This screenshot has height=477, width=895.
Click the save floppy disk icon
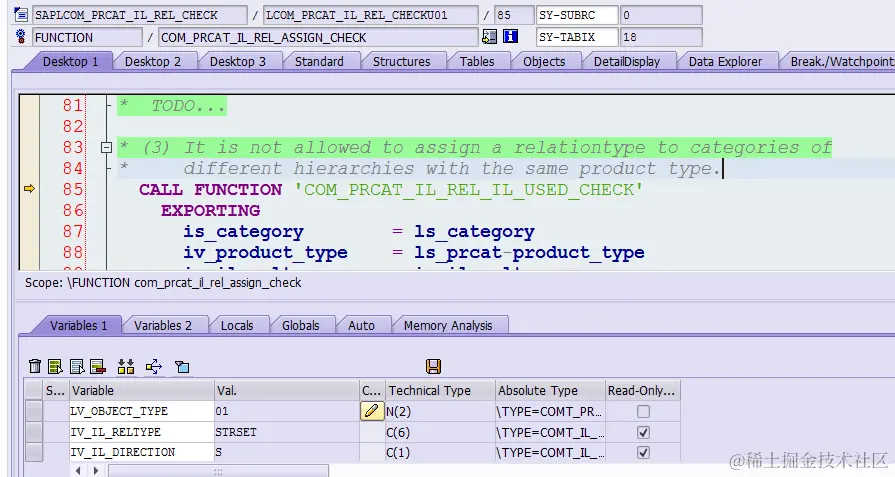click(433, 366)
